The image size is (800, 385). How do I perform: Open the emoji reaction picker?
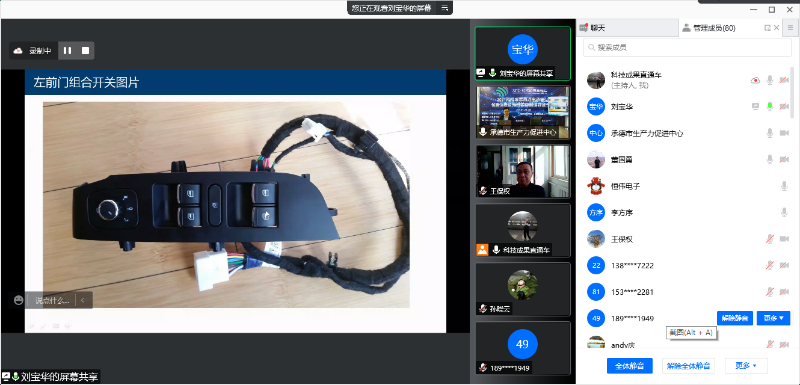click(19, 300)
